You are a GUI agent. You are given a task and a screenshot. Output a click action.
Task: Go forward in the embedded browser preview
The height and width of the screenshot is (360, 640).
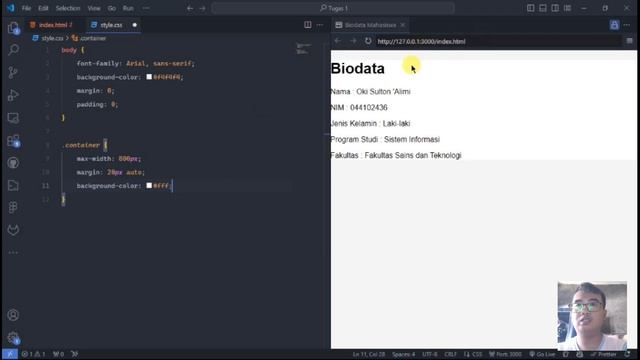[x=353, y=41]
